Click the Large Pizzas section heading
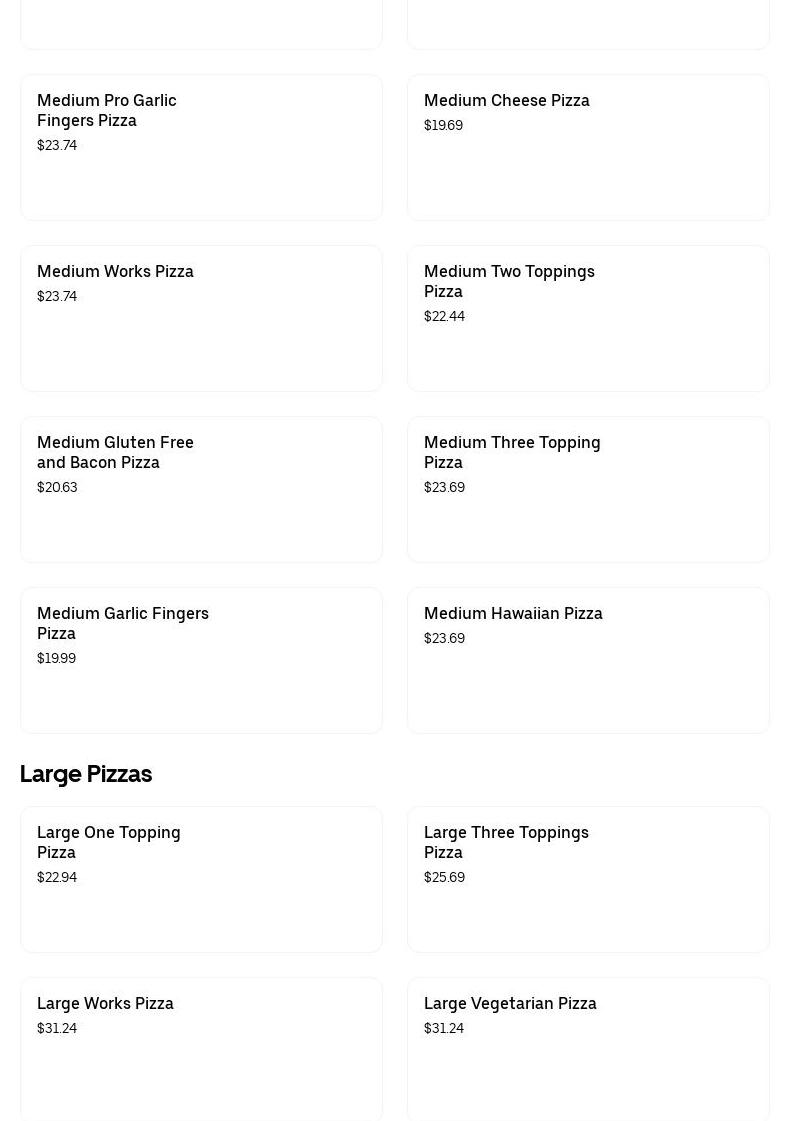The height and width of the screenshot is (1121, 804). coord(86,774)
